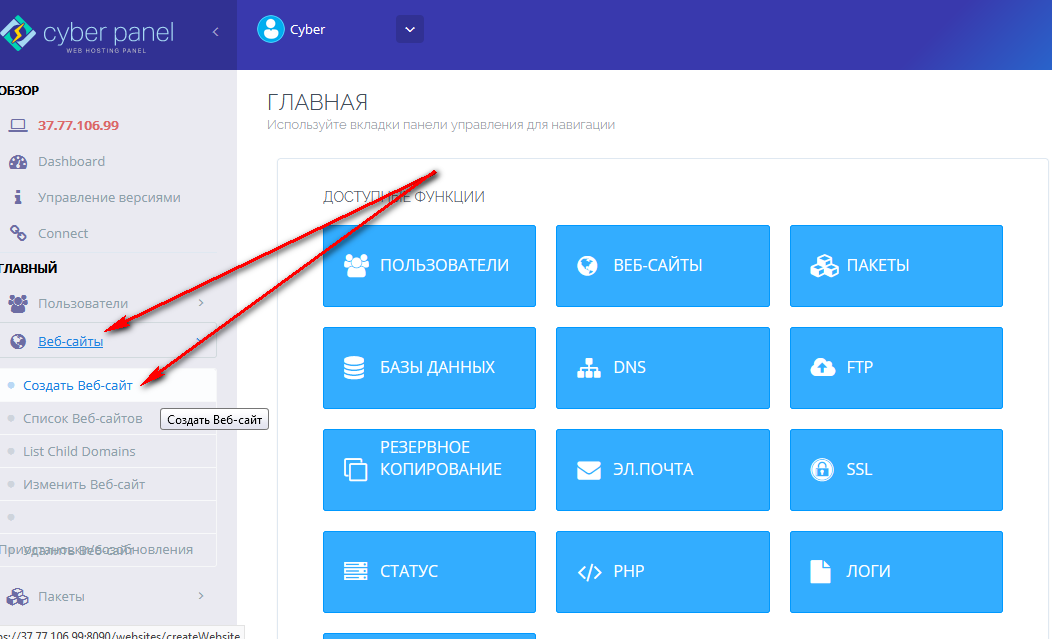Screen dimensions: 1052x639
Task: Click the envelope icon in ЭЛ.ПОЧТА tile
Action: [589, 470]
